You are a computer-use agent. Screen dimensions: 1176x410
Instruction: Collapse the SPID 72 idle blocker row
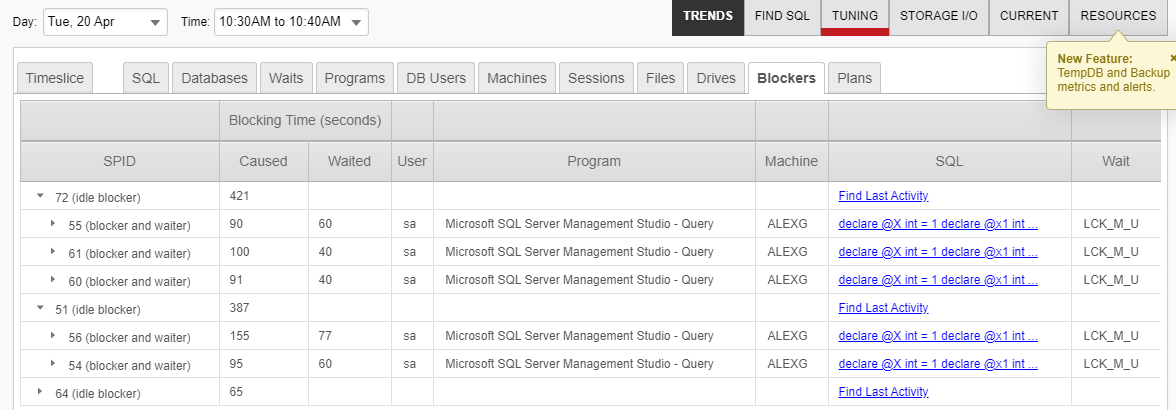pos(40,197)
